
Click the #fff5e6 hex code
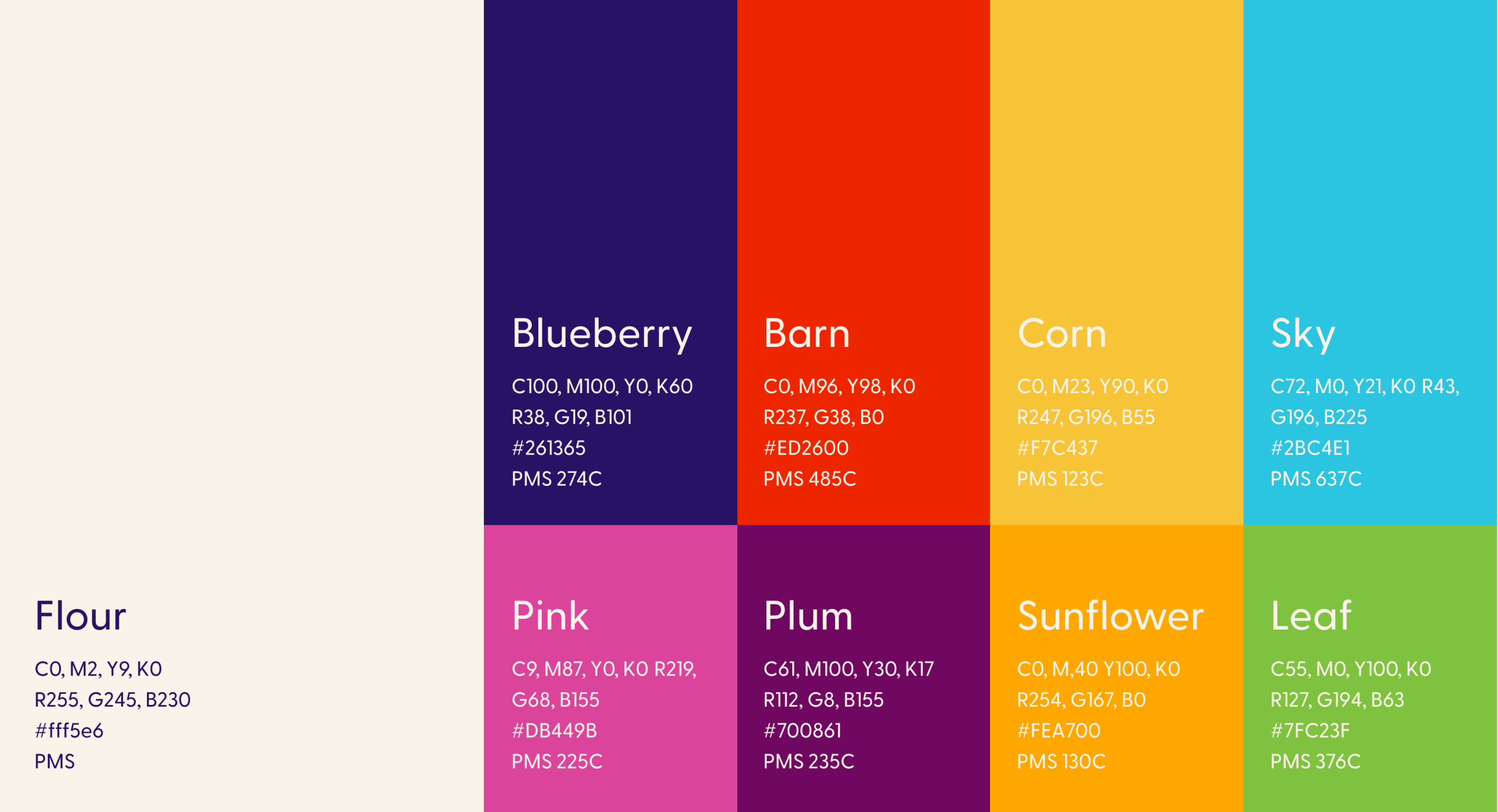69,731
